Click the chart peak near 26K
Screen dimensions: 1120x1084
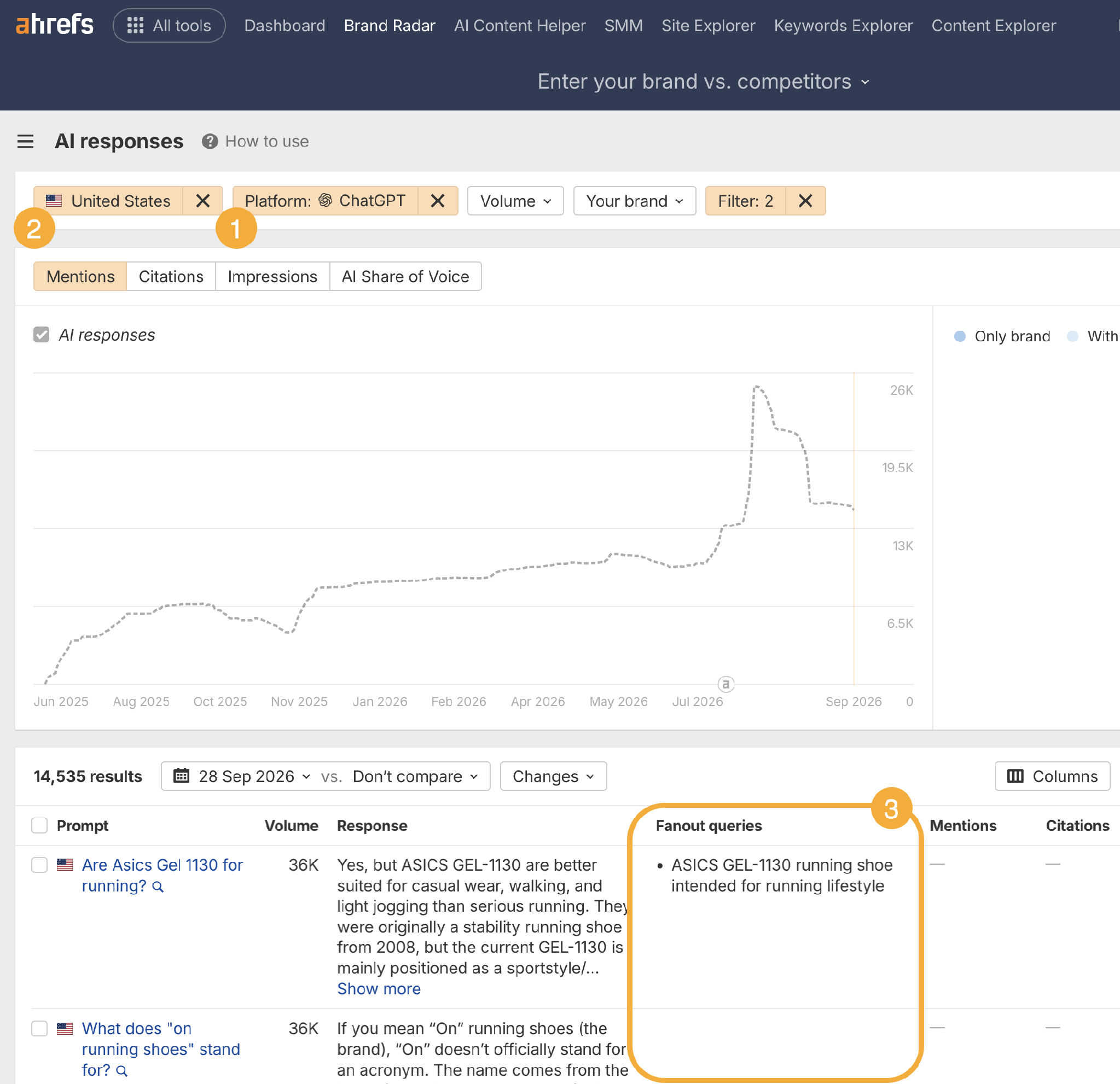click(x=756, y=387)
